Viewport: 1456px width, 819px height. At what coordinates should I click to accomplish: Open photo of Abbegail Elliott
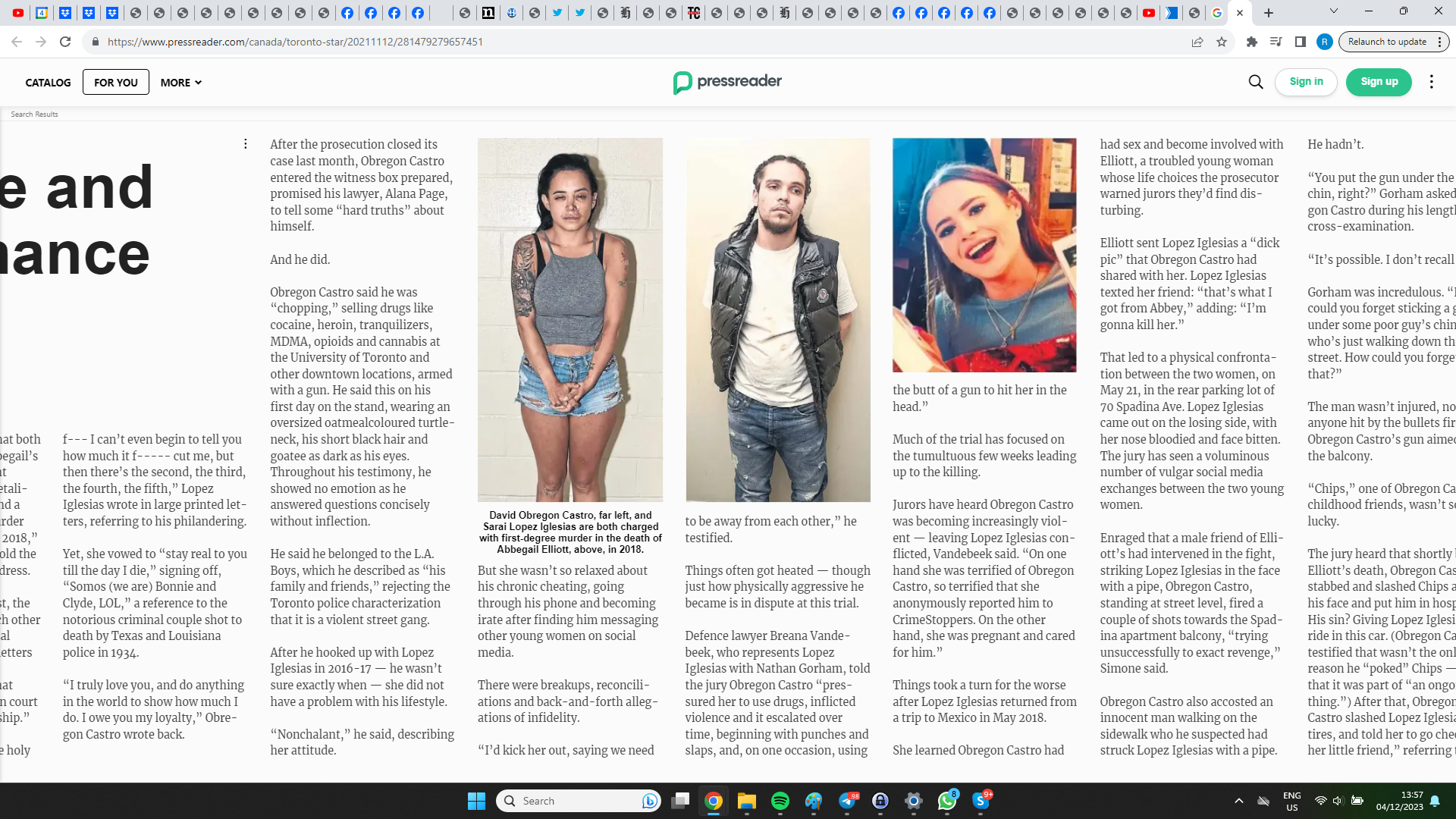984,255
